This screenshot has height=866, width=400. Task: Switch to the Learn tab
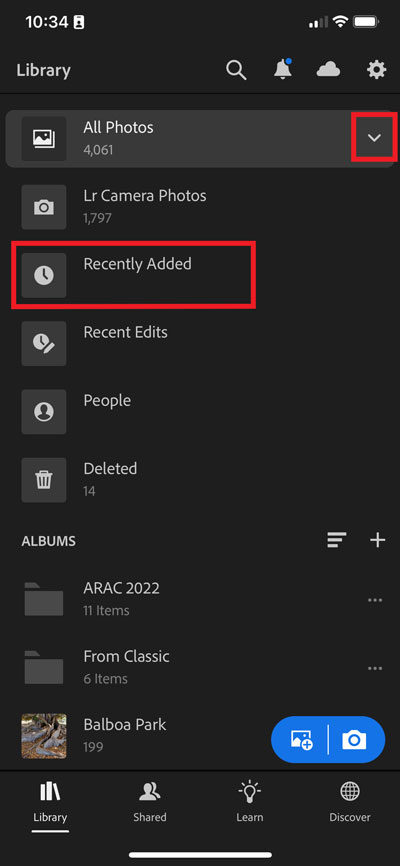pyautogui.click(x=250, y=801)
